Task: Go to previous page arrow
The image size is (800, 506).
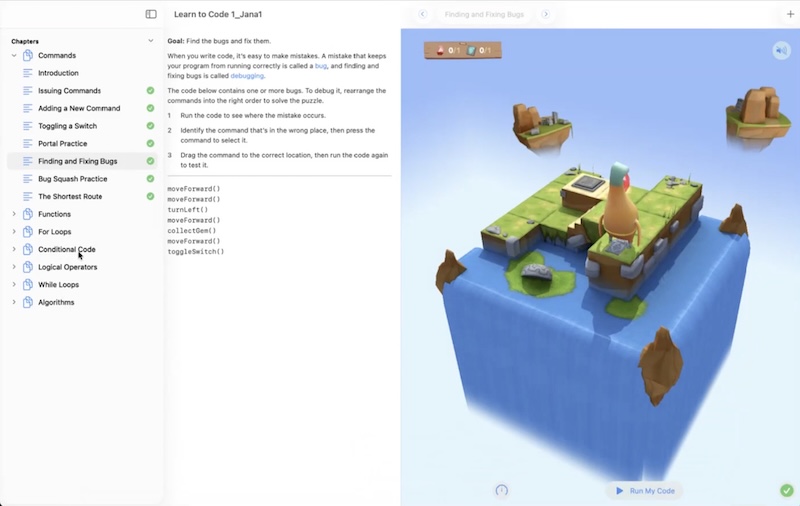Action: [422, 14]
